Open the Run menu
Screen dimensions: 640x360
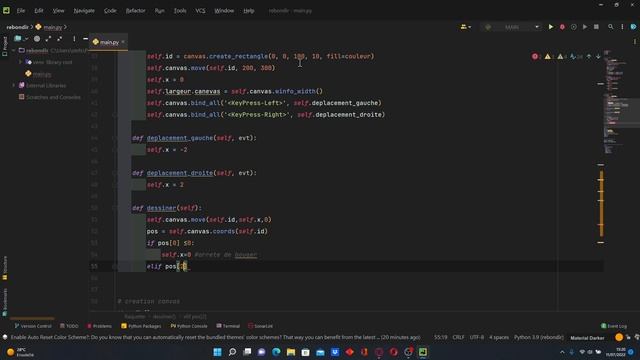160,11
